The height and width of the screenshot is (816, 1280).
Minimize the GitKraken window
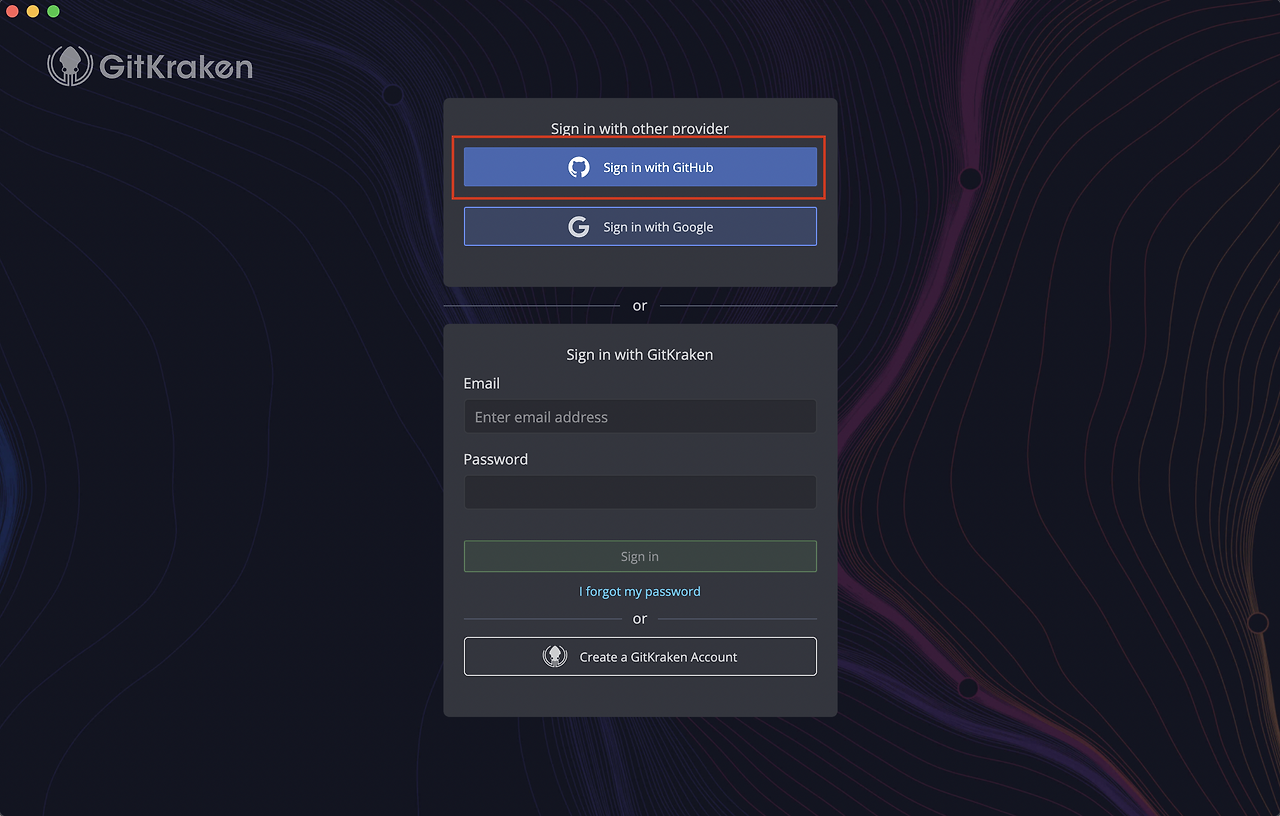click(32, 11)
